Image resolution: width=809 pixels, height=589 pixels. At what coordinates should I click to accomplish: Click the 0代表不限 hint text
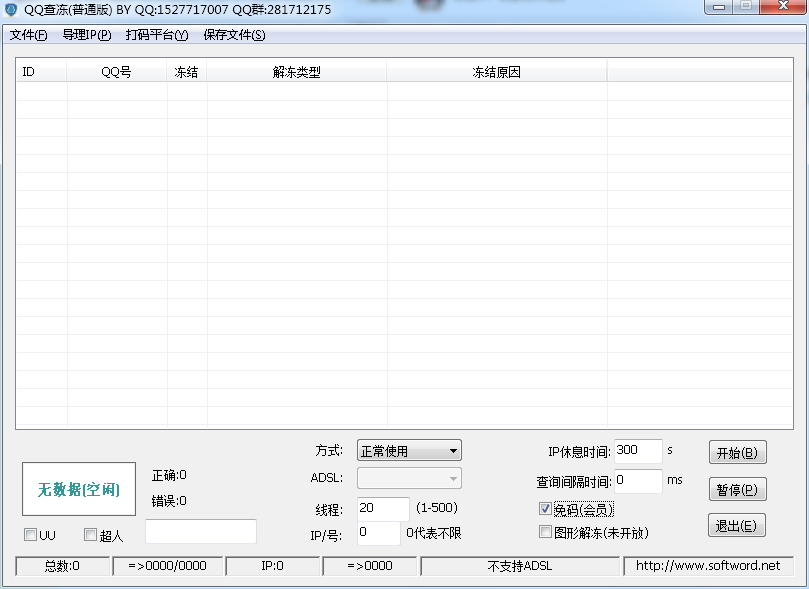coord(433,533)
